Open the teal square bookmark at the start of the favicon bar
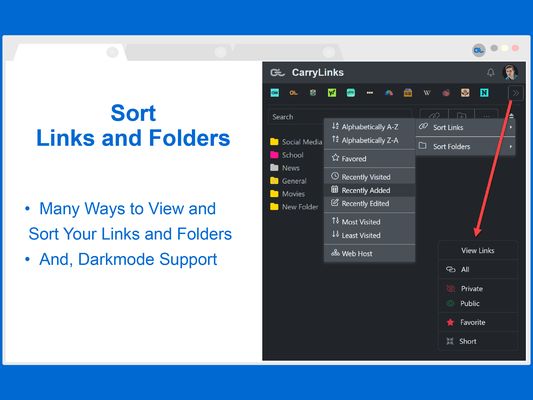The image size is (533, 400). click(275, 92)
